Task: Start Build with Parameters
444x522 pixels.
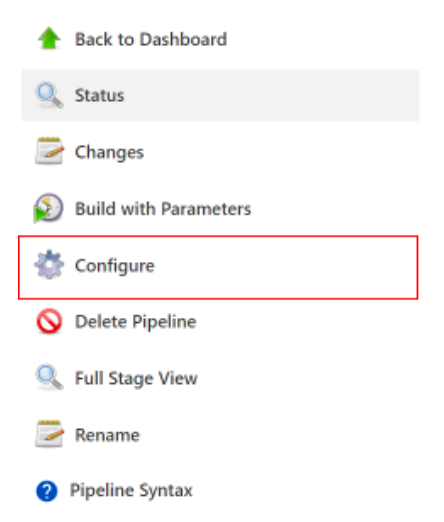Action: point(163,209)
